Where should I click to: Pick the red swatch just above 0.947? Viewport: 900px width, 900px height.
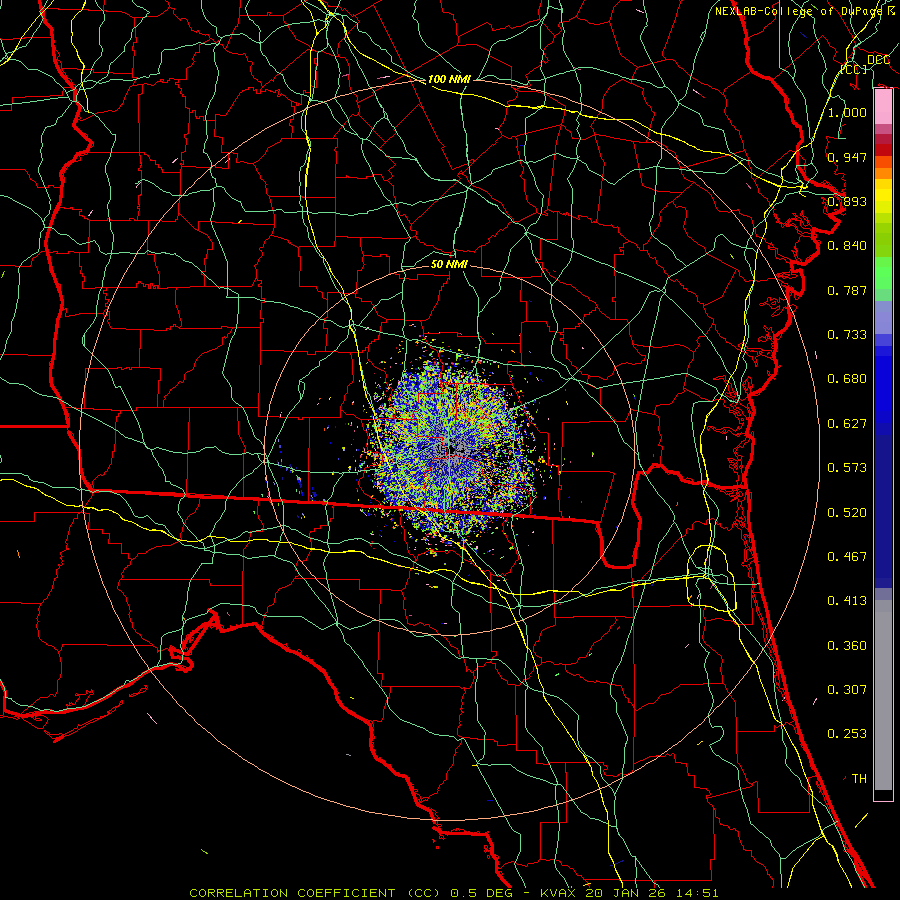click(x=883, y=149)
